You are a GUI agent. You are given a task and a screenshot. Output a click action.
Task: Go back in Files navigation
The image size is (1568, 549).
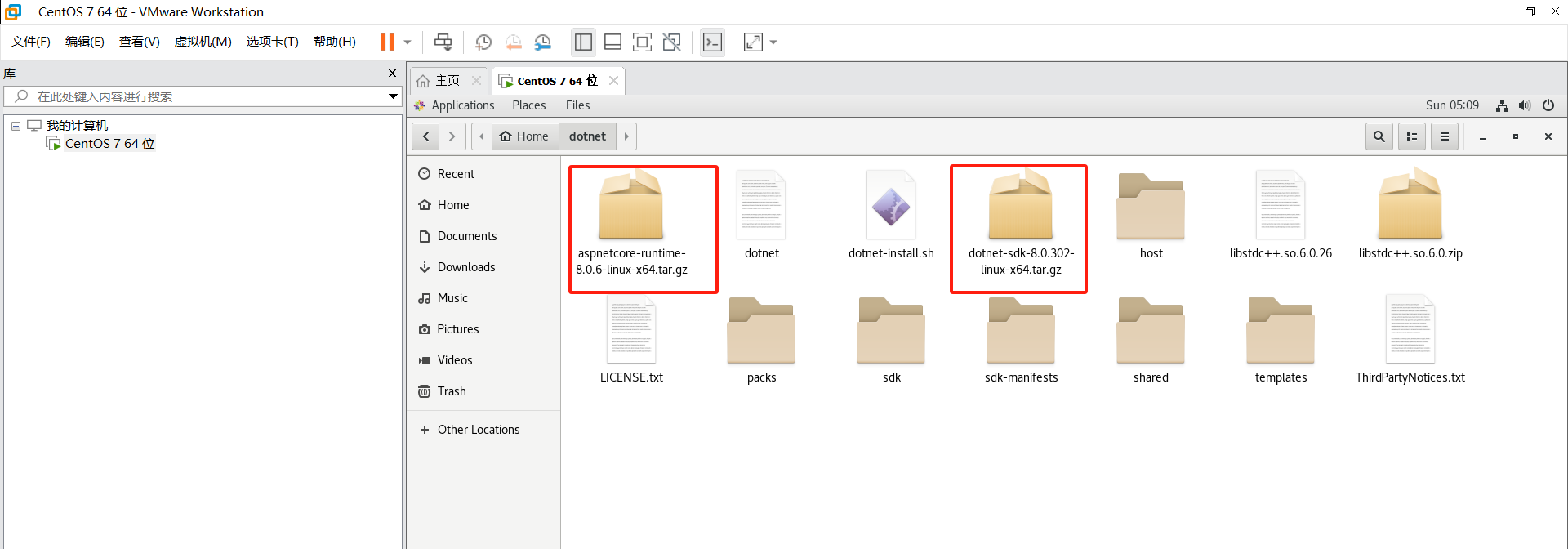tap(425, 136)
